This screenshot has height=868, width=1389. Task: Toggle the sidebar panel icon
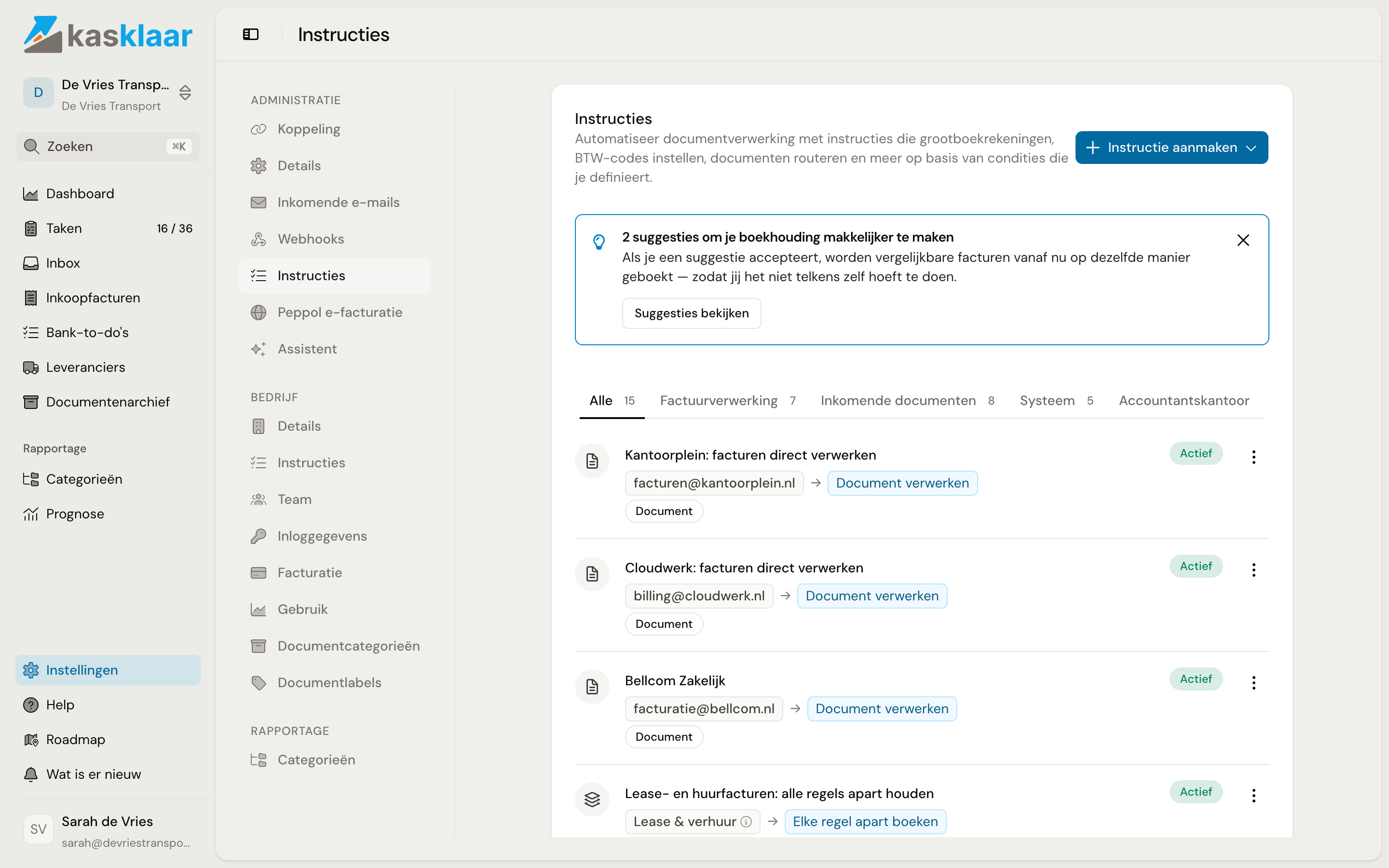(x=251, y=34)
